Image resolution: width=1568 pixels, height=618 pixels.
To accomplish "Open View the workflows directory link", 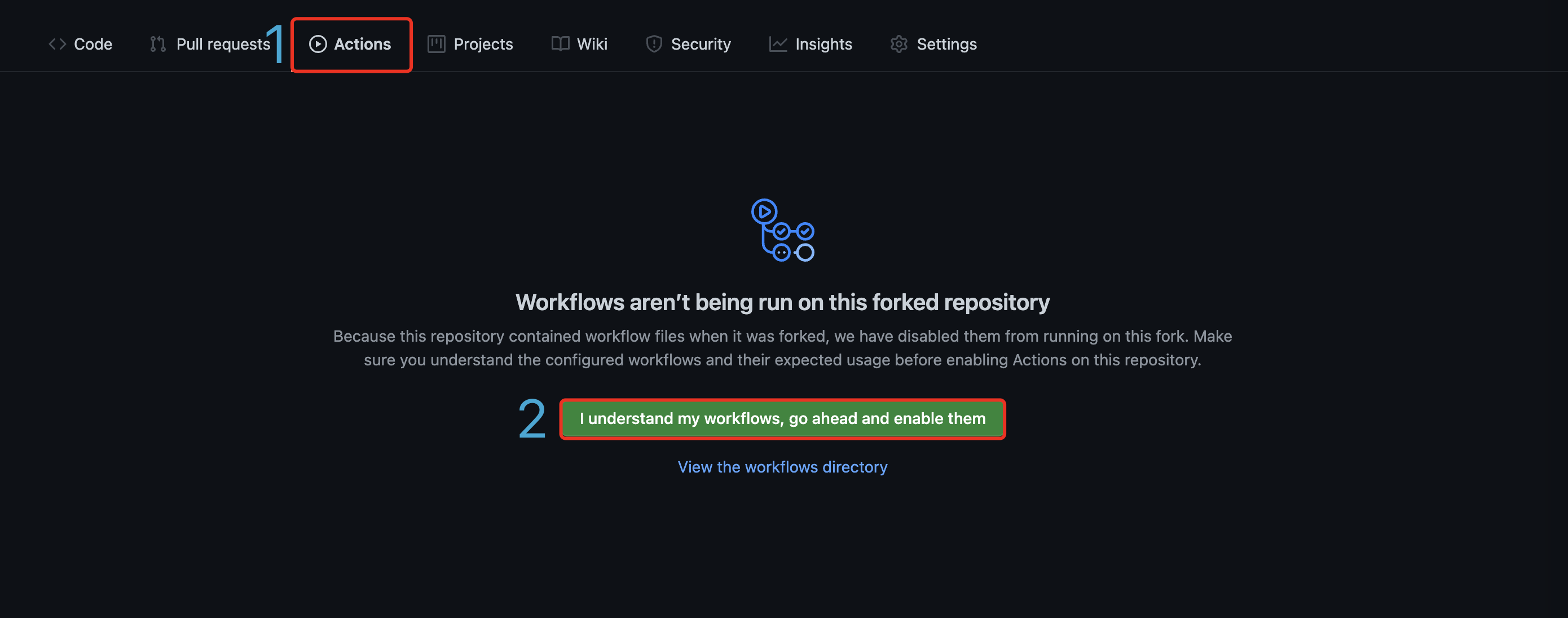I will pos(782,466).
